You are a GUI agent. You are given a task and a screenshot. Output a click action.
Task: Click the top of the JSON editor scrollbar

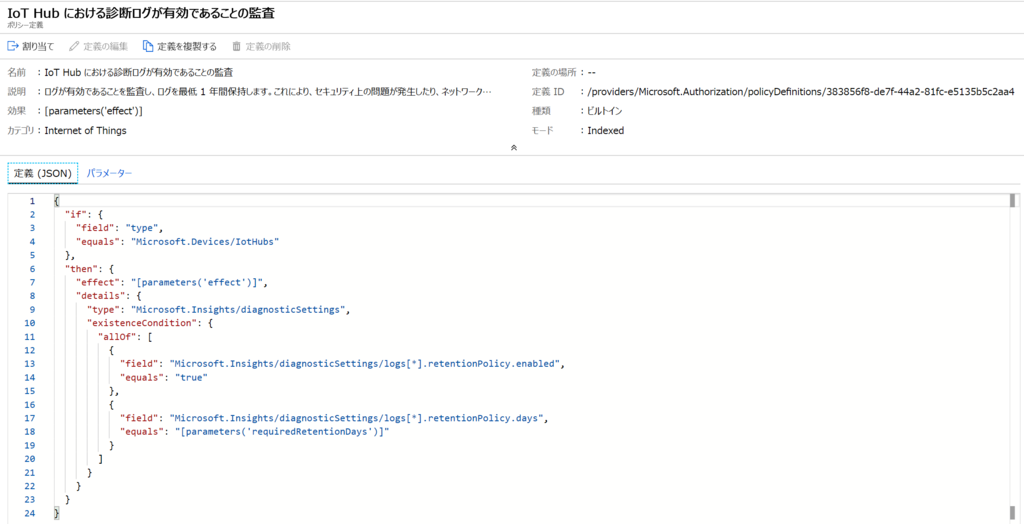coord(1013,200)
